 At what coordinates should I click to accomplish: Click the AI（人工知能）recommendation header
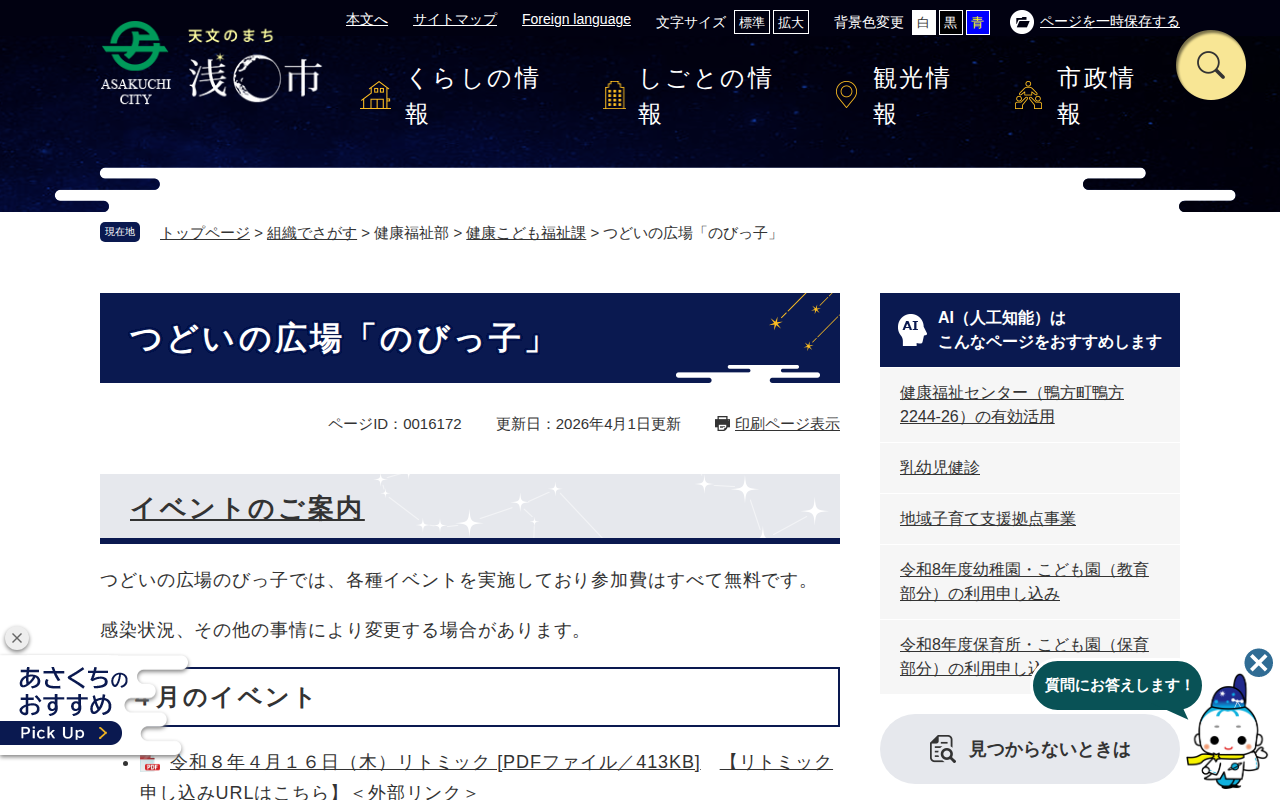point(1030,330)
